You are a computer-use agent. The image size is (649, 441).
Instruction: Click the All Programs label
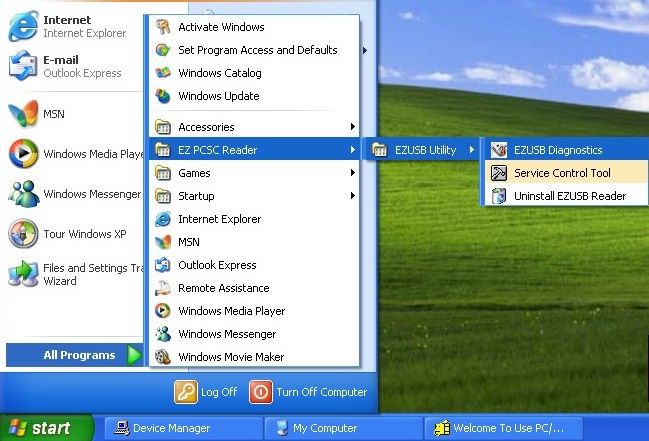(79, 355)
